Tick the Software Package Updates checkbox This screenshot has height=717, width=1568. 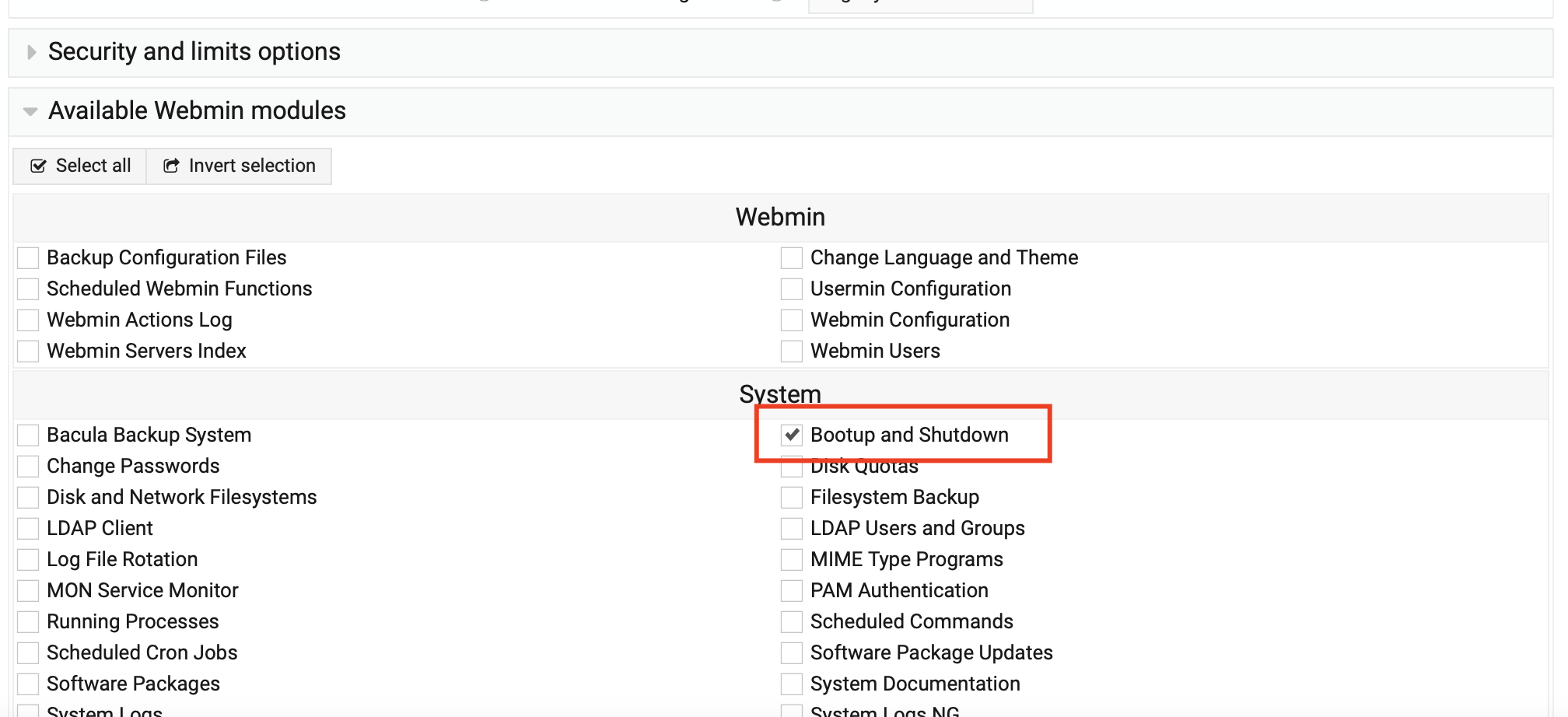pos(792,652)
